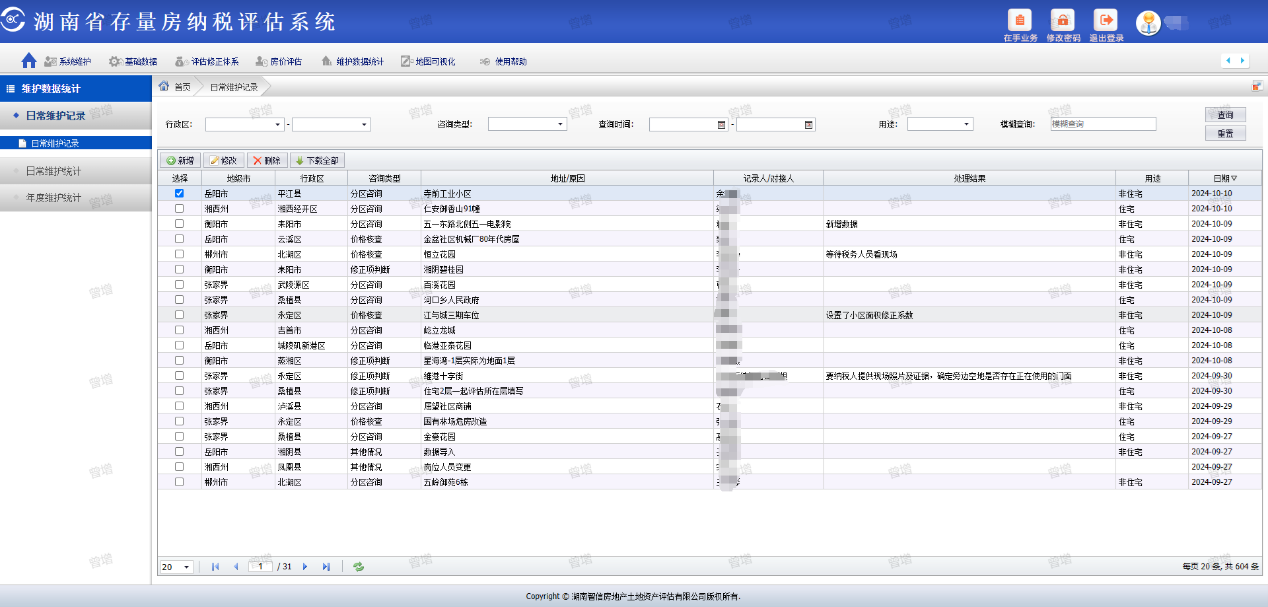Open 基础数据 menu
1268x607 pixels.
pos(132,61)
